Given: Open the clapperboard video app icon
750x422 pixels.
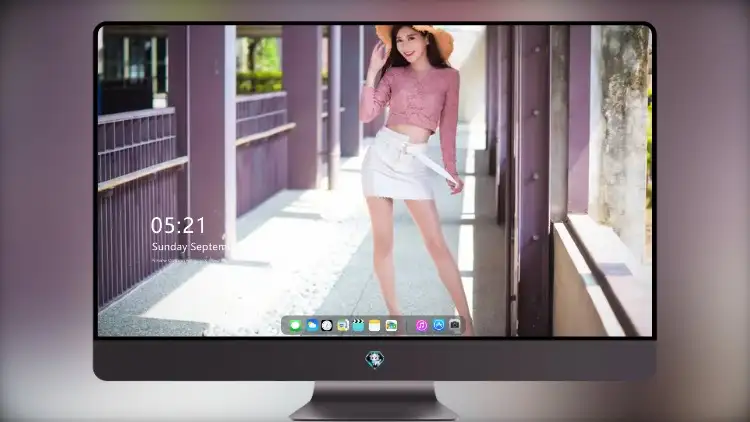Looking at the screenshot, I should (x=358, y=326).
